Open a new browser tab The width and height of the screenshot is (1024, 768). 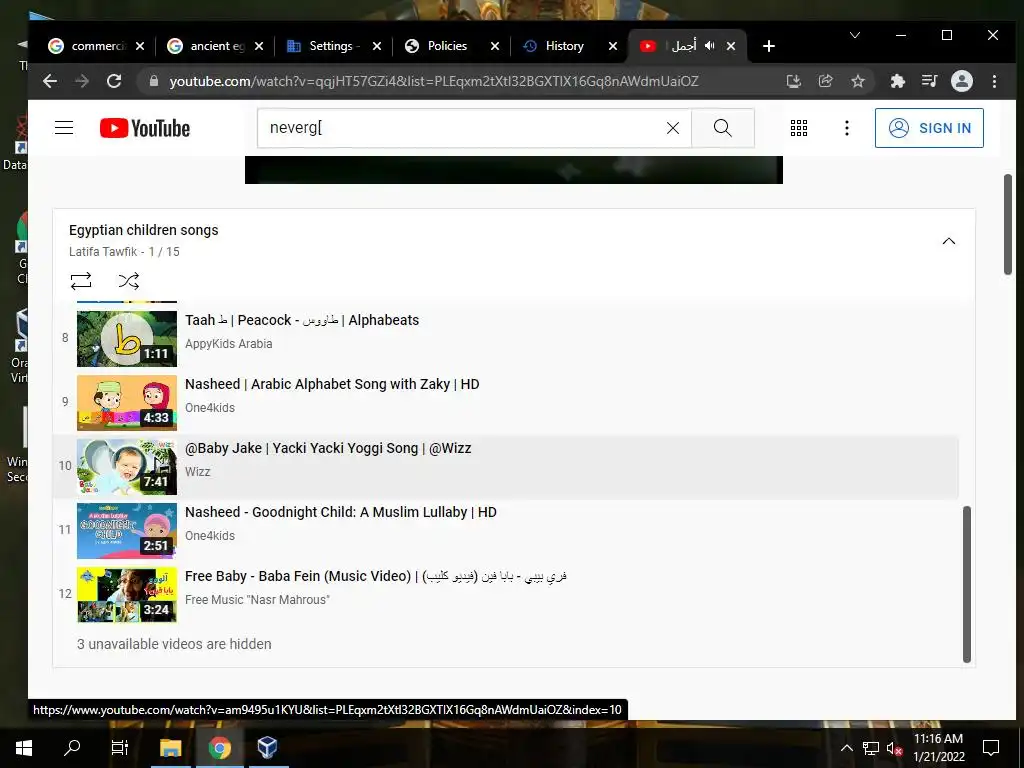click(769, 46)
